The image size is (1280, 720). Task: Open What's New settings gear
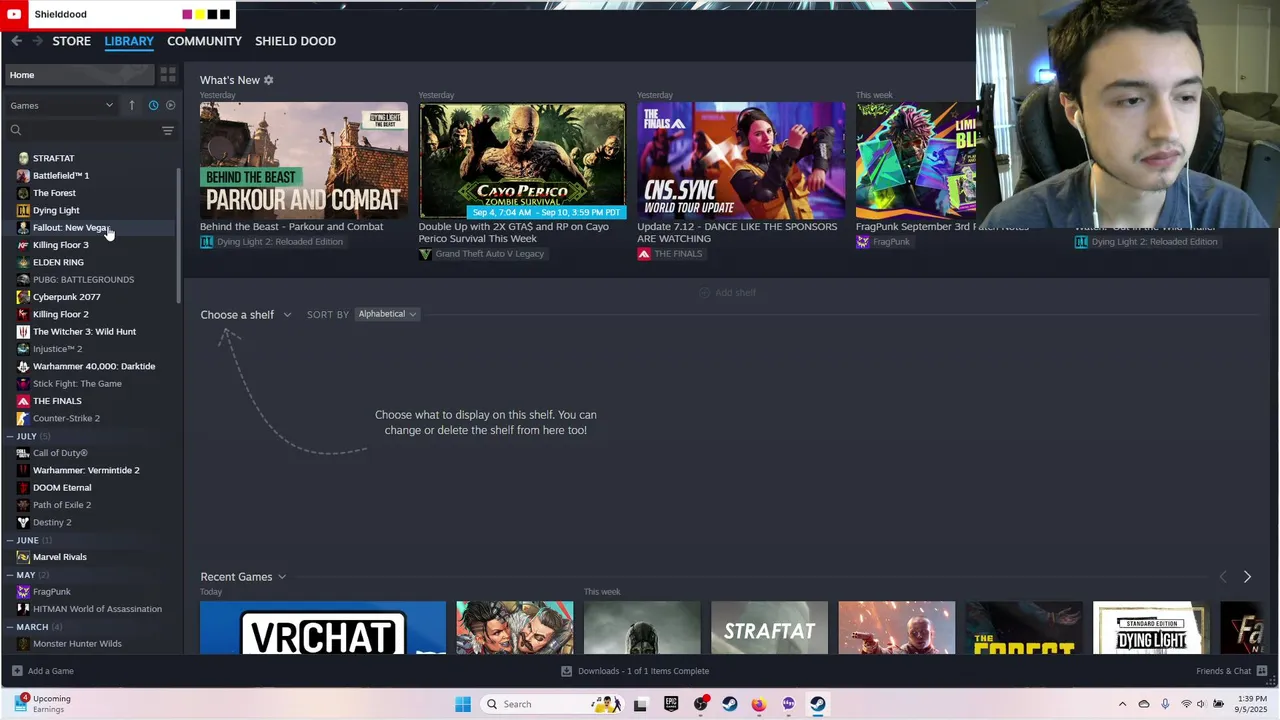pos(268,80)
